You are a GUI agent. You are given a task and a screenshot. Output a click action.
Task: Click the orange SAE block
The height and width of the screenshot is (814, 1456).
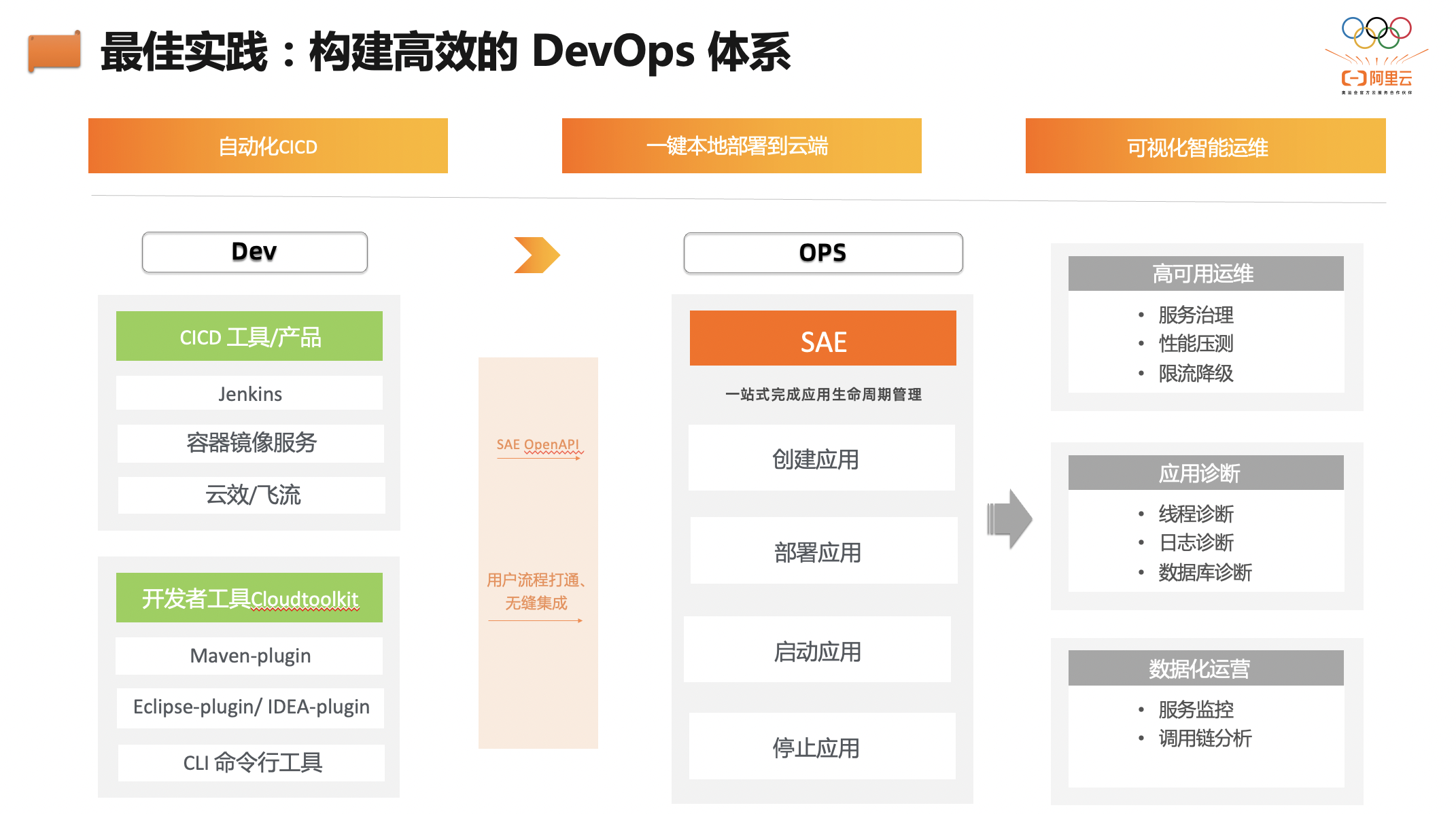pyautogui.click(x=822, y=338)
